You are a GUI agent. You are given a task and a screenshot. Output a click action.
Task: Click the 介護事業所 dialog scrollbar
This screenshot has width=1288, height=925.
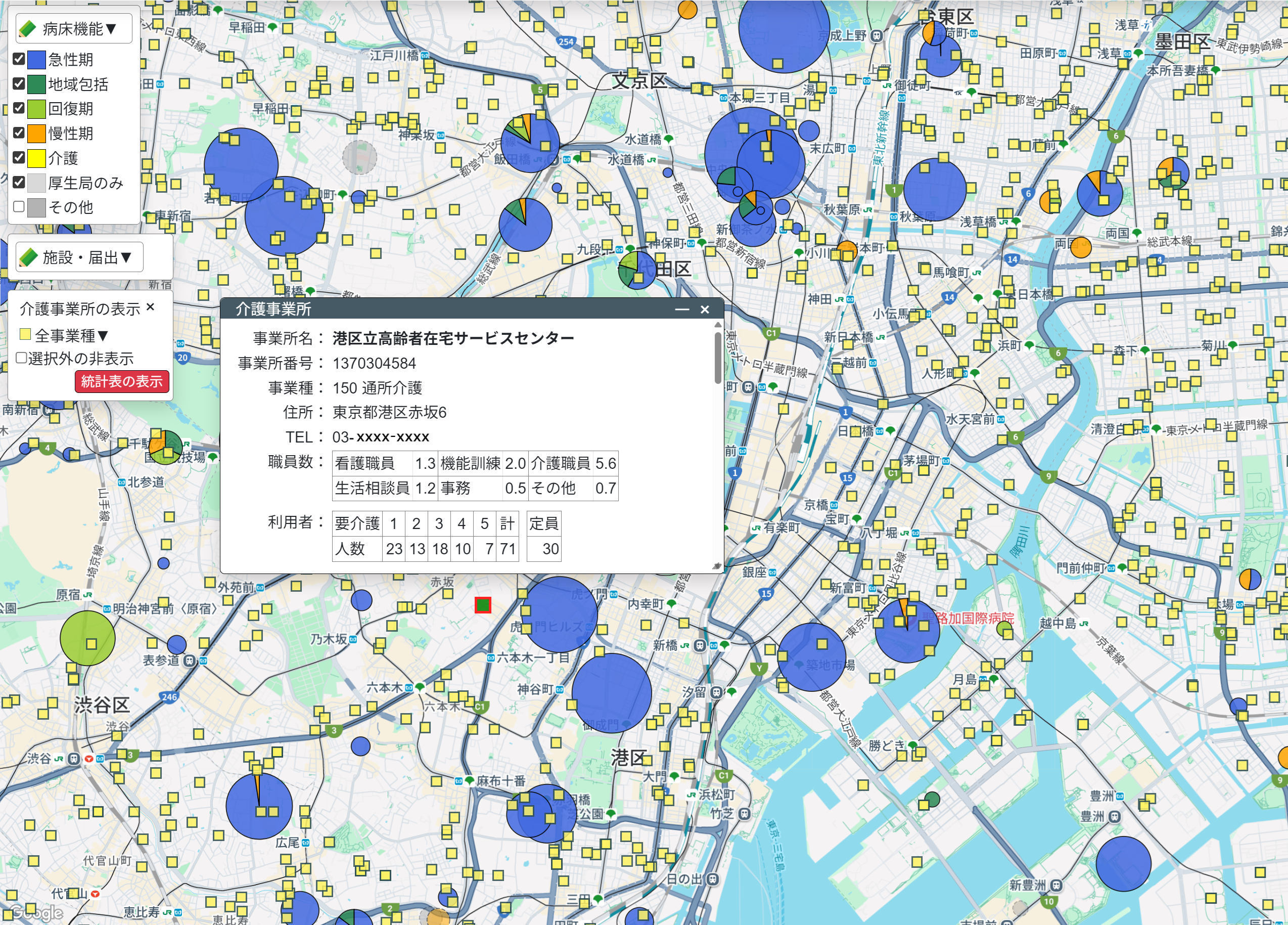(x=718, y=358)
